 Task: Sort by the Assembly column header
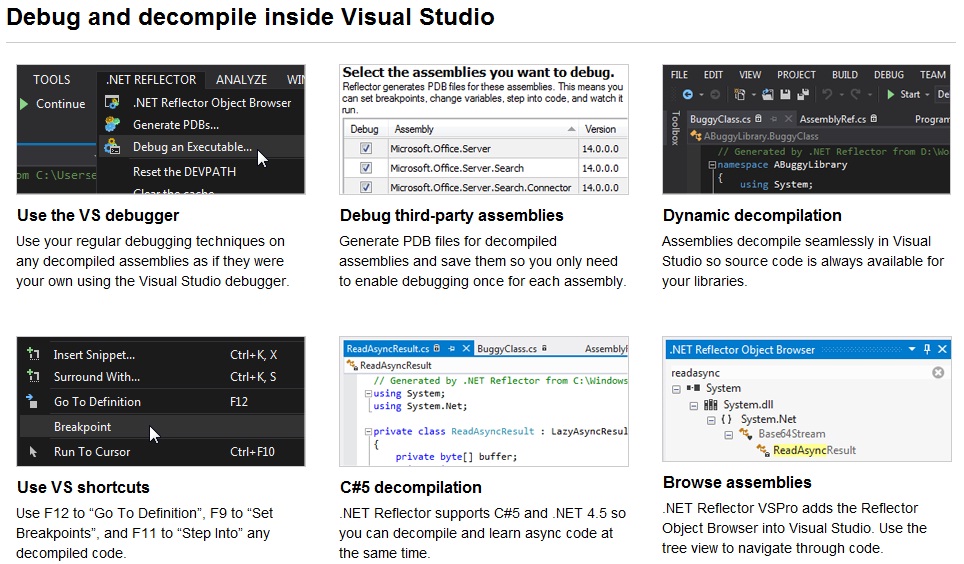coord(484,129)
